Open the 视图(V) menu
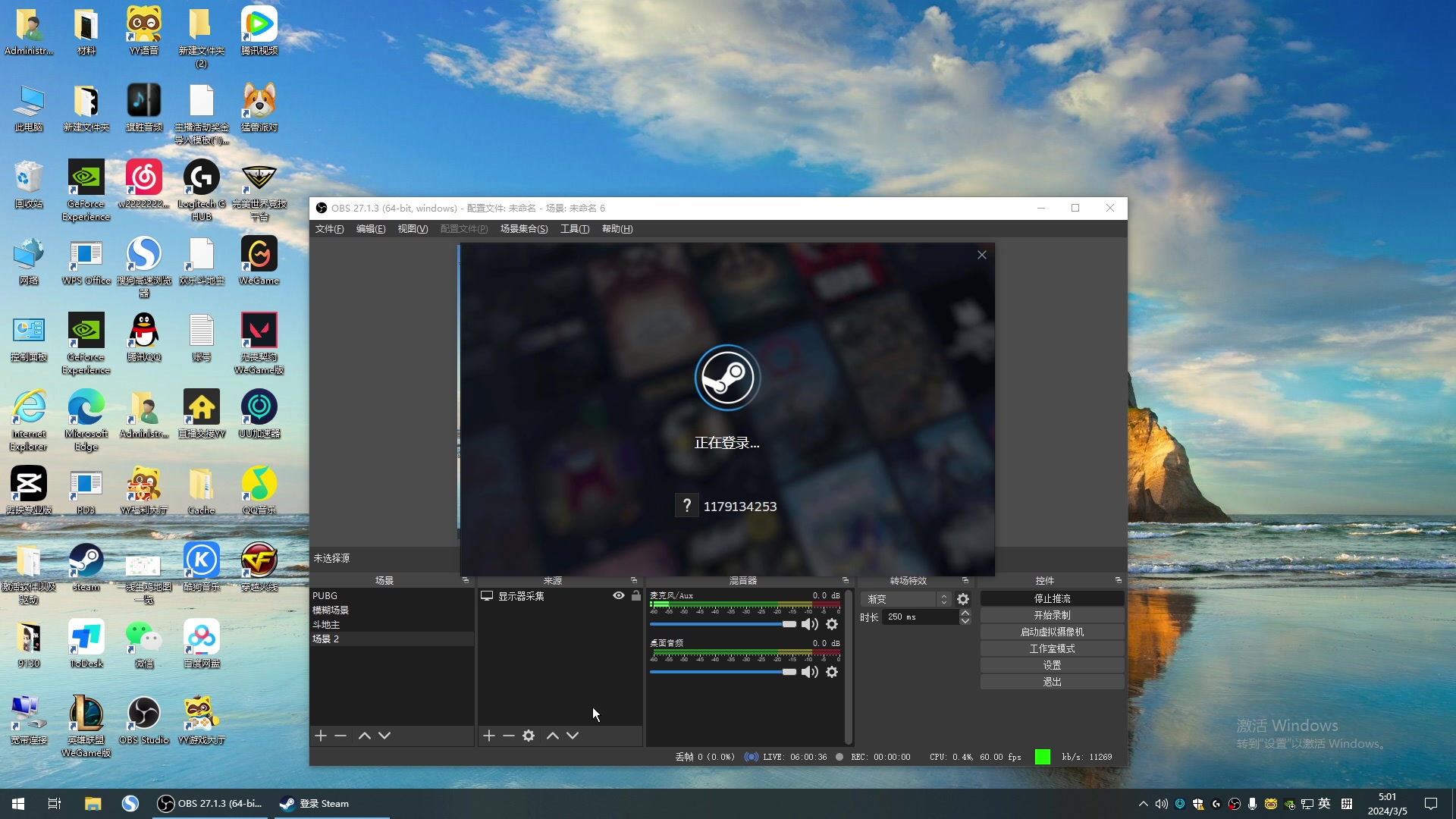 413,229
